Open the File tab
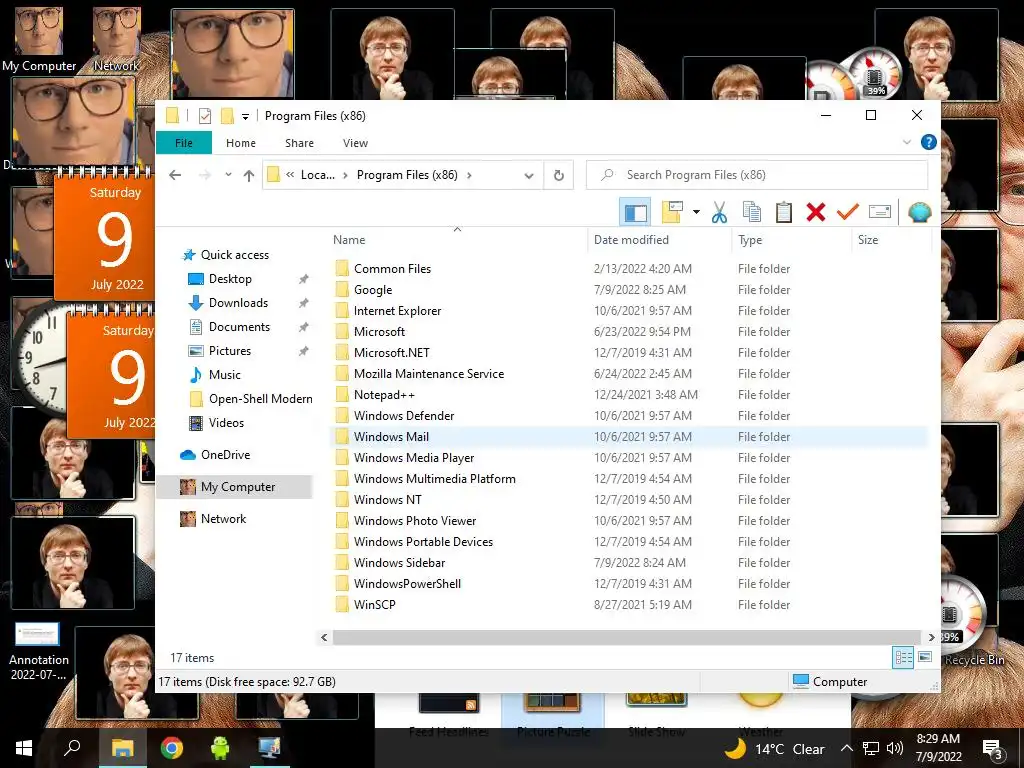The height and width of the screenshot is (768, 1024). point(184,142)
